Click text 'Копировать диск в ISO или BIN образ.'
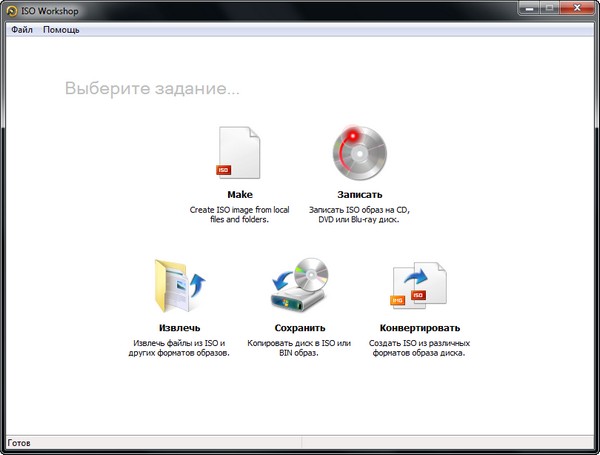The height and width of the screenshot is (455, 600). tap(299, 348)
